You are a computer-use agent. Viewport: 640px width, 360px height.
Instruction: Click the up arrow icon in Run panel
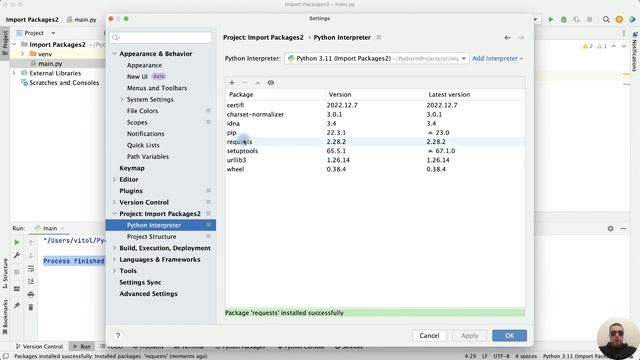(x=31, y=242)
